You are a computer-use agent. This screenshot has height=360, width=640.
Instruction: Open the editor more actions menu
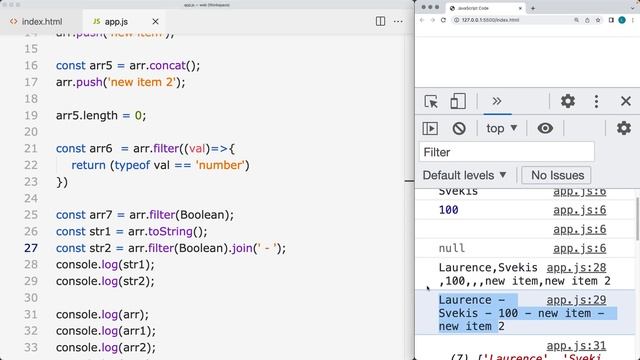[398, 21]
